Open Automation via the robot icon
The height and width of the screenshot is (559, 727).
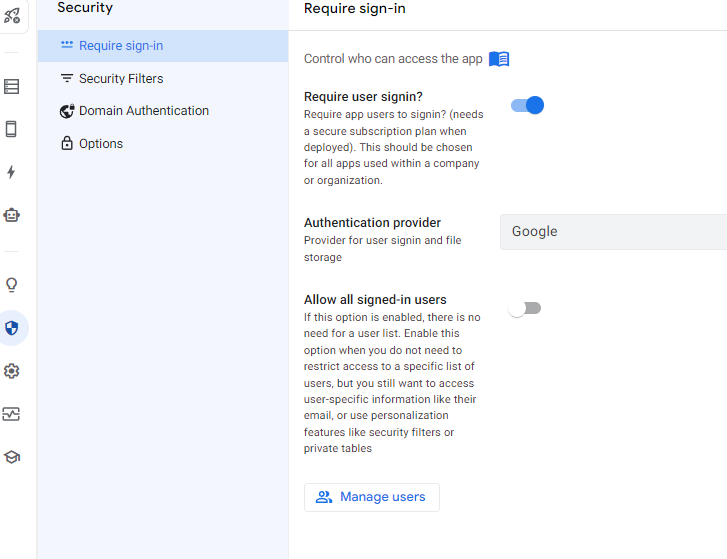(x=12, y=214)
